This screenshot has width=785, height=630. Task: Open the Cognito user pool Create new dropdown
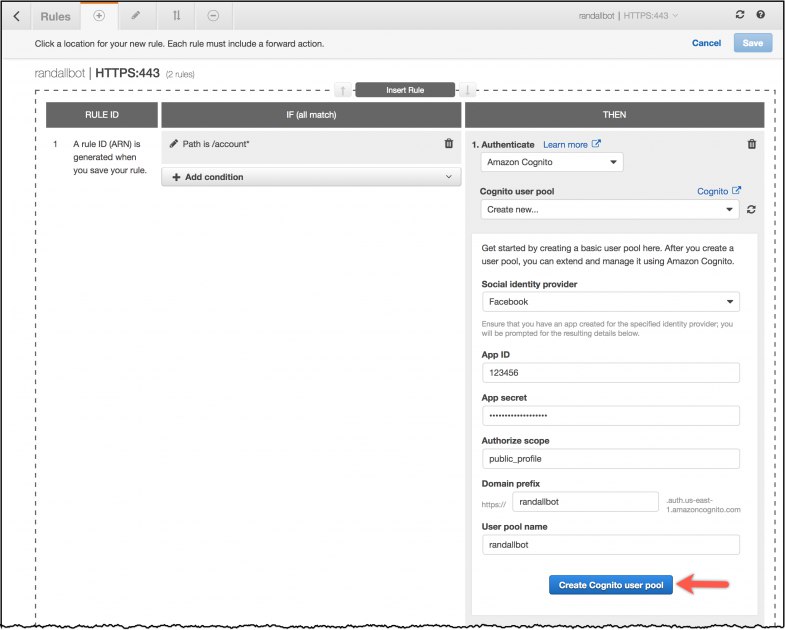coord(610,210)
